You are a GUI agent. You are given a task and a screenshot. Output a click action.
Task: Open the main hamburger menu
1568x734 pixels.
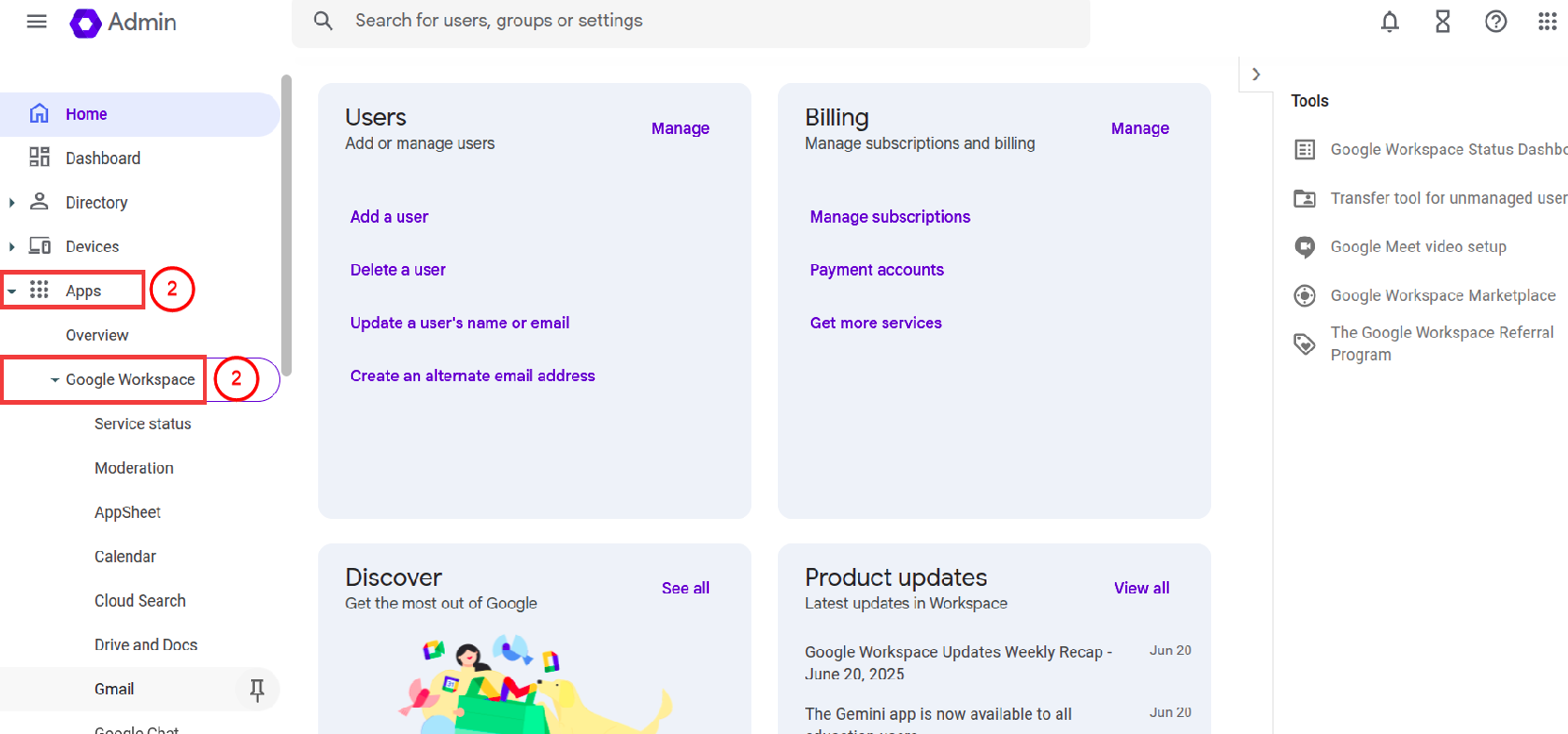point(37,22)
